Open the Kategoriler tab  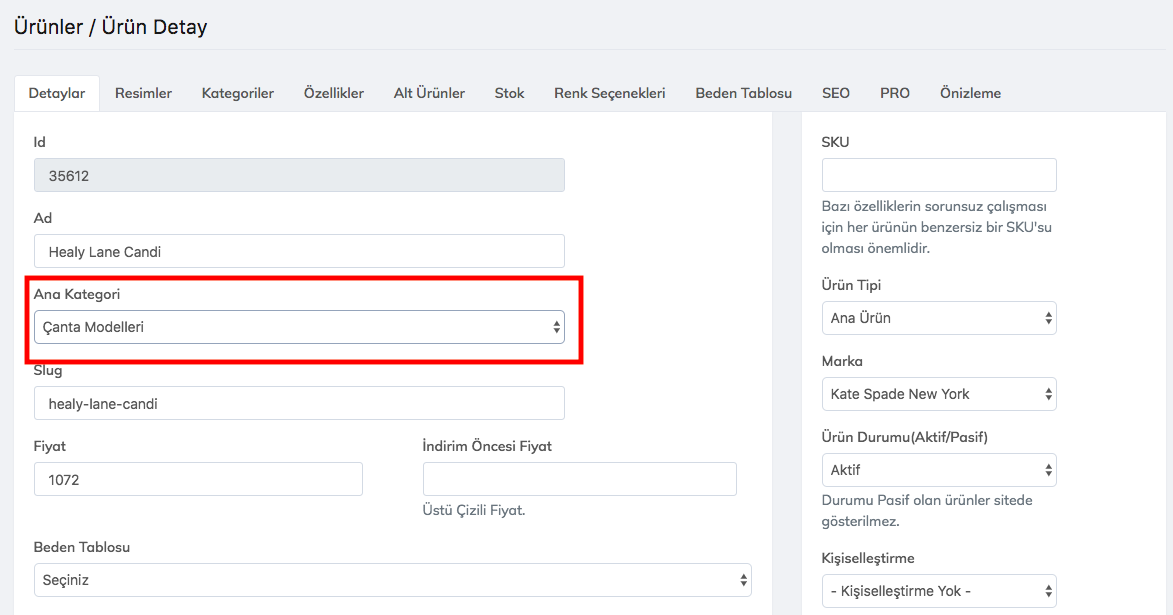[238, 93]
